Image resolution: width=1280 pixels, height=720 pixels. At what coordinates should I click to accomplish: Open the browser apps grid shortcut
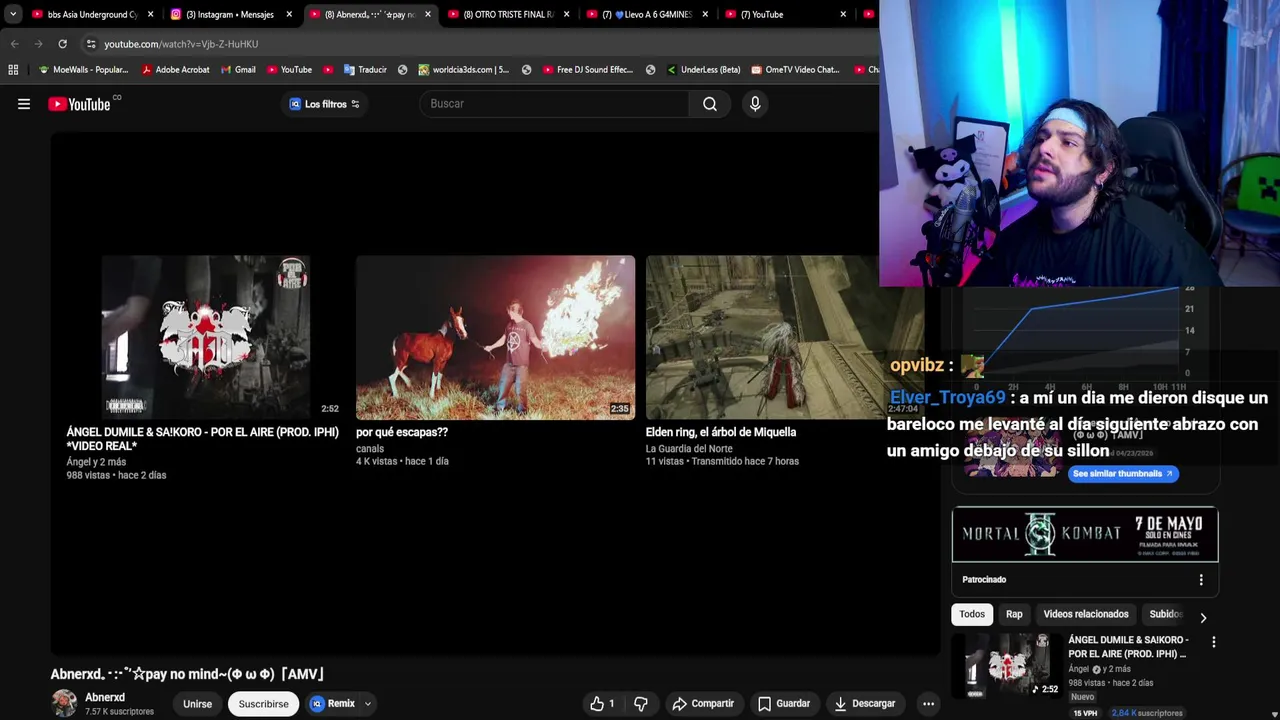[13, 70]
